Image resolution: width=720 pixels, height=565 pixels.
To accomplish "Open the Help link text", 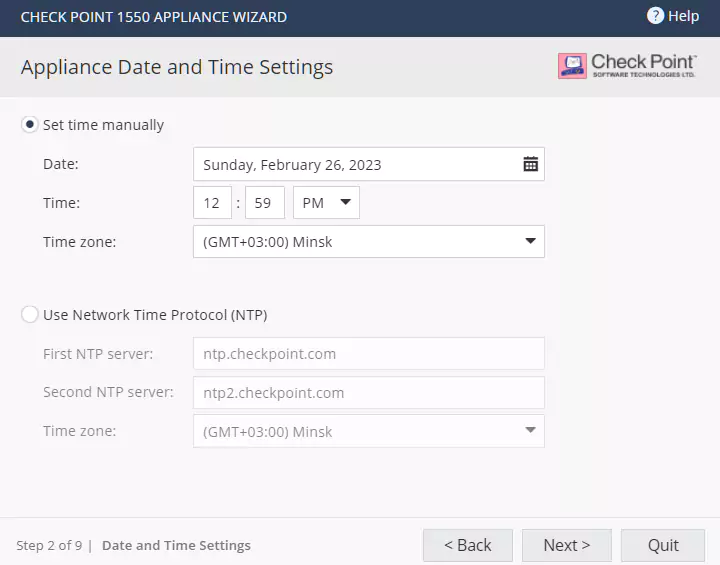I will (684, 16).
